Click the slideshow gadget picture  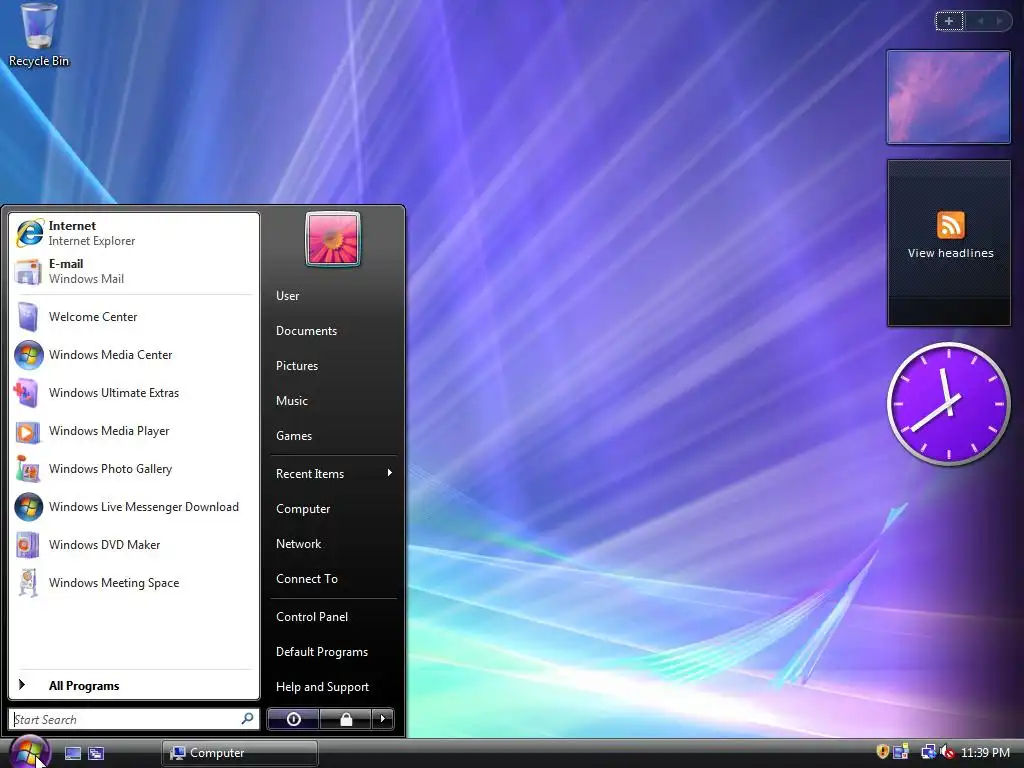948,97
